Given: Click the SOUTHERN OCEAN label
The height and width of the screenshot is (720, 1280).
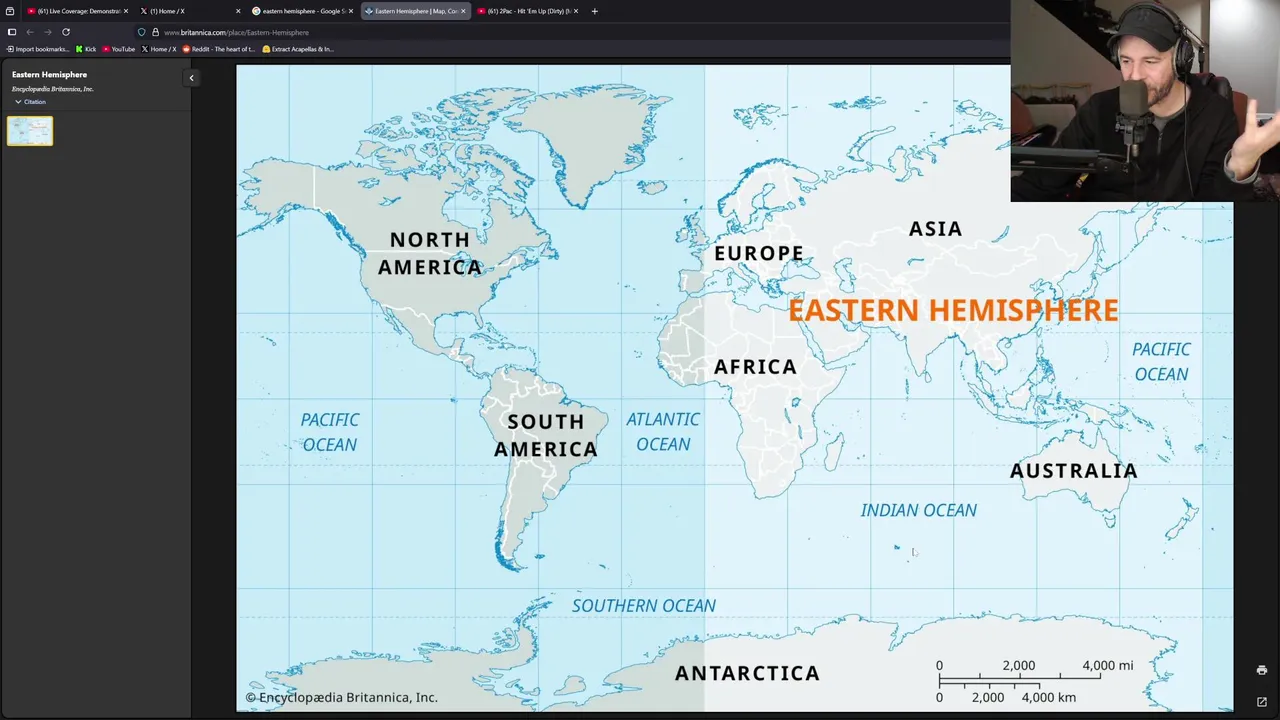Looking at the screenshot, I should point(644,606).
